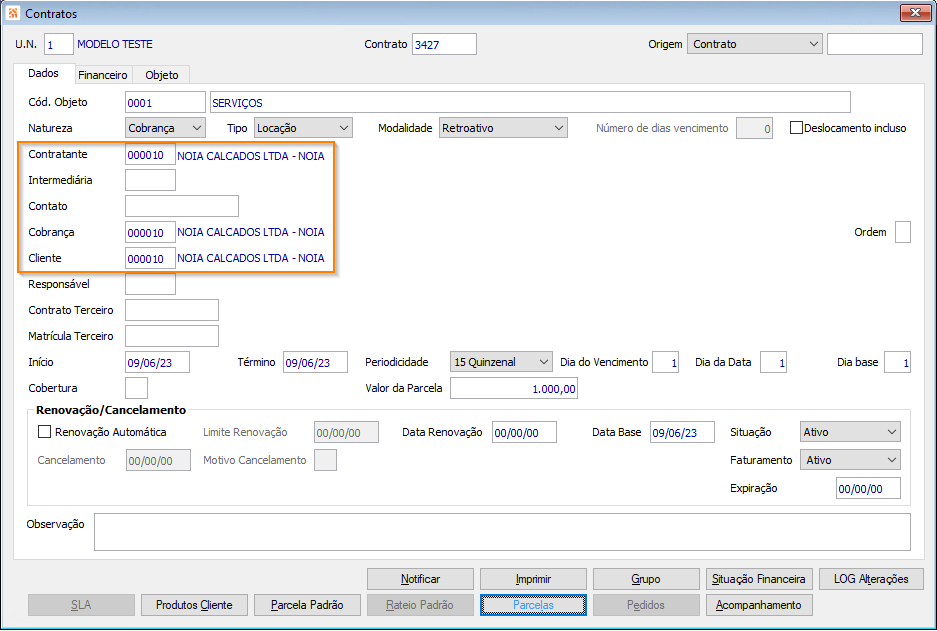The height and width of the screenshot is (631, 937).
Task: Expand the Situação dropdown
Action: coord(850,432)
